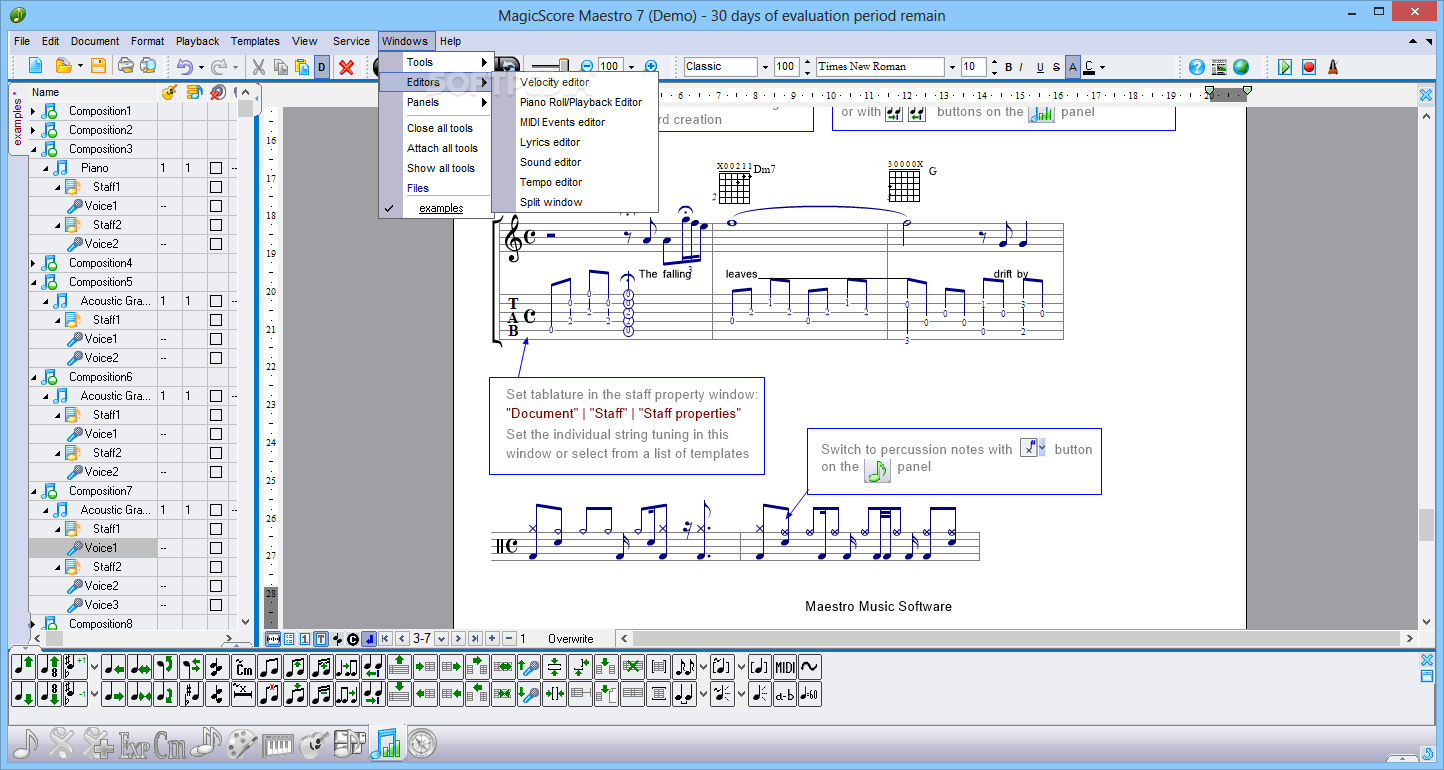Check the box in the highlighted Voice1 row
This screenshot has height=770, width=1444.
pyautogui.click(x=215, y=548)
